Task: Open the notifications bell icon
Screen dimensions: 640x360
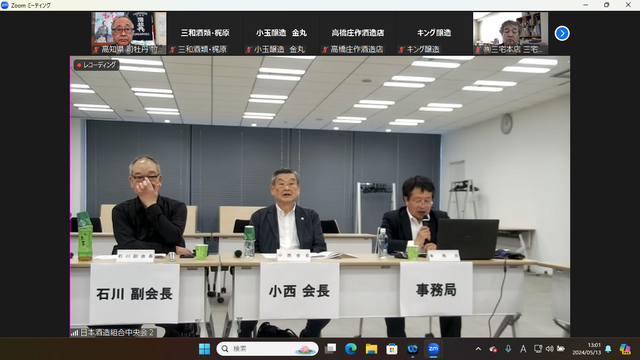Action: pyautogui.click(x=608, y=349)
